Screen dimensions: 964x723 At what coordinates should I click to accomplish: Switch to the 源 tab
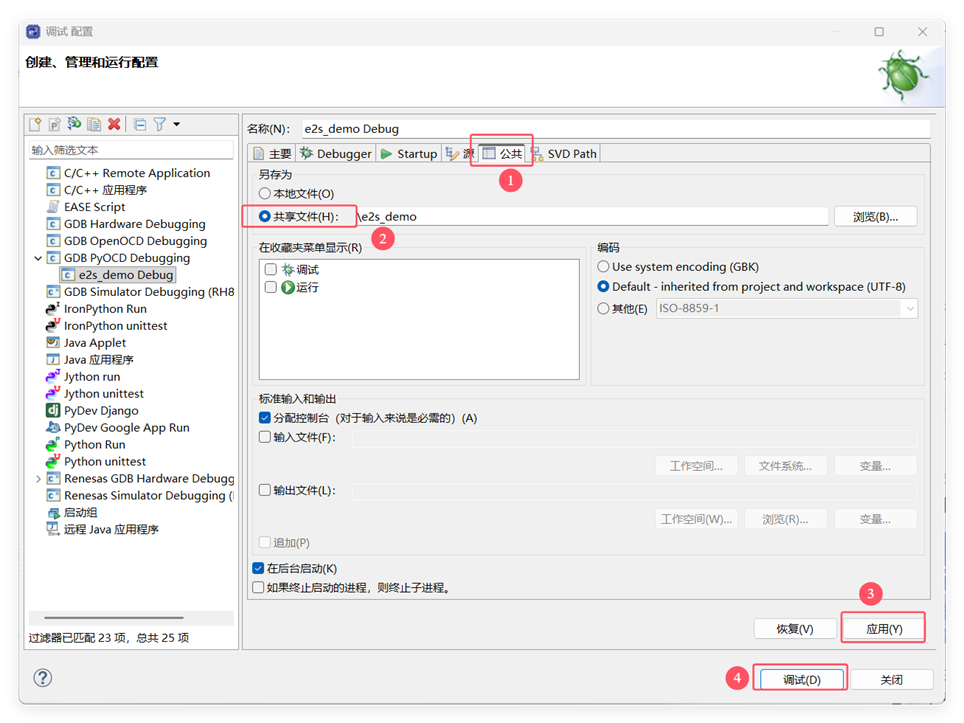click(460, 154)
